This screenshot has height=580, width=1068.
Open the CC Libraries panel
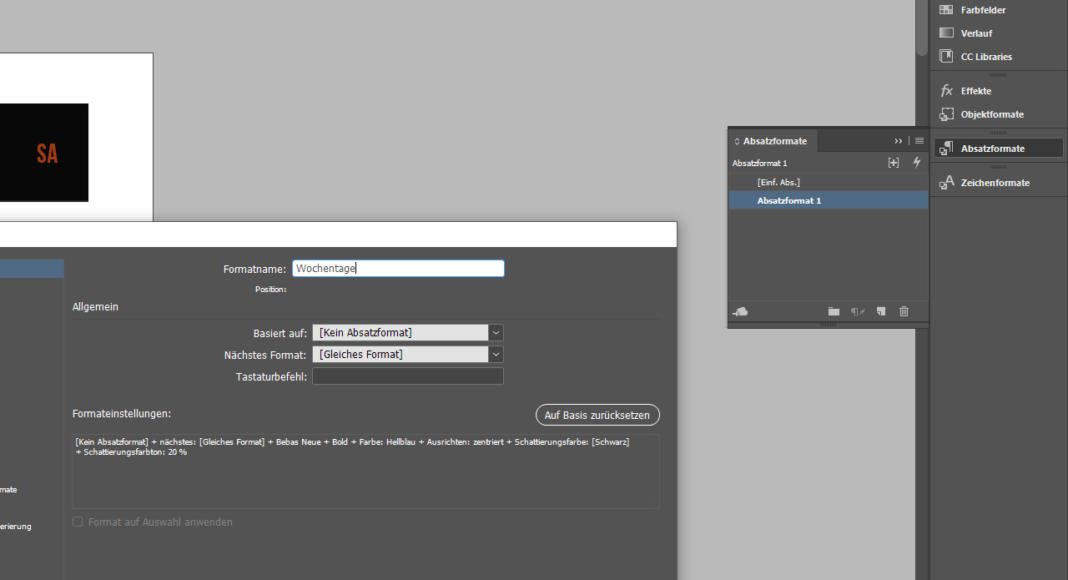click(946, 57)
